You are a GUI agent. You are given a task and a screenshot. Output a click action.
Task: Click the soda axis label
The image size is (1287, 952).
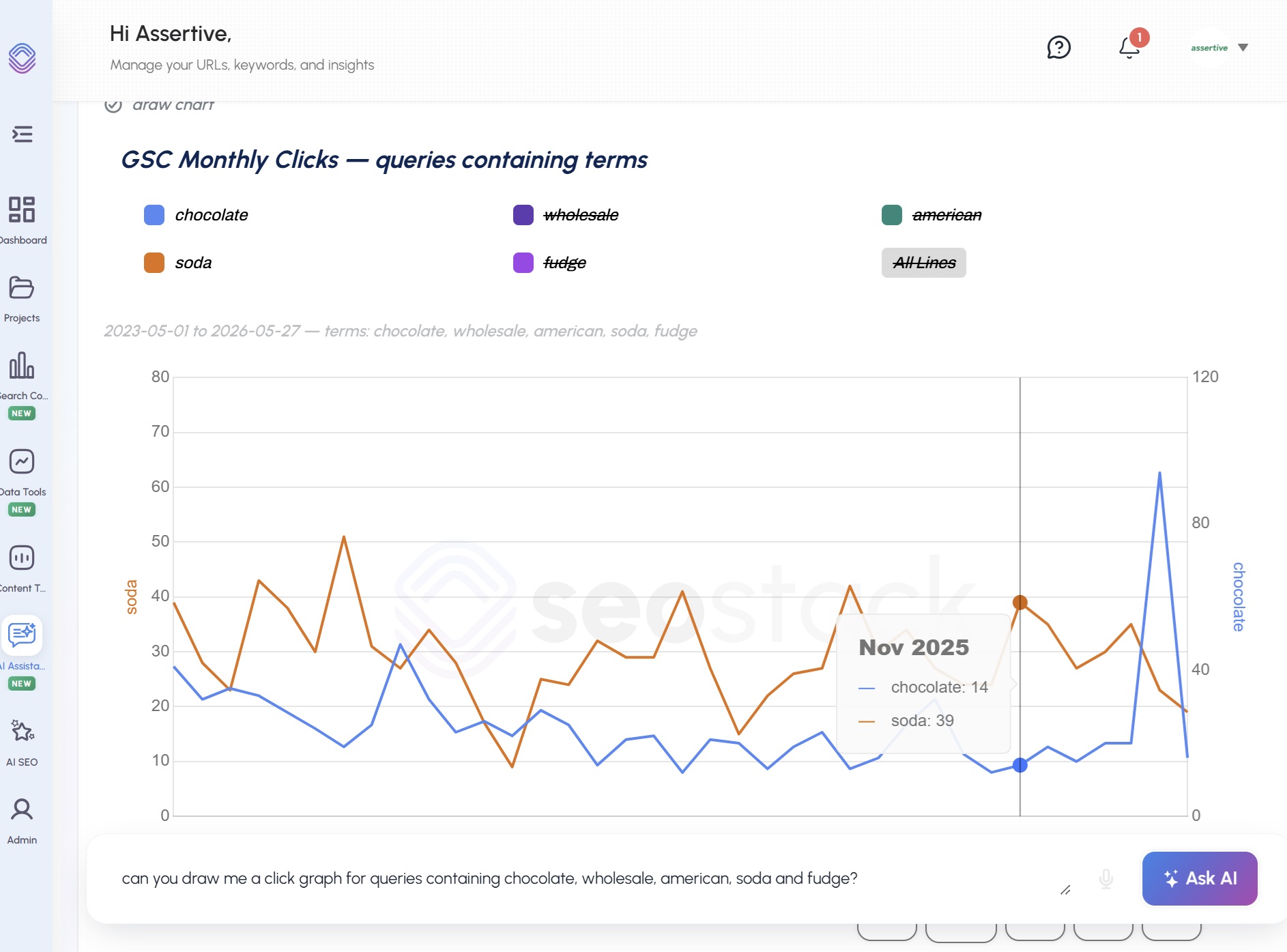click(131, 597)
